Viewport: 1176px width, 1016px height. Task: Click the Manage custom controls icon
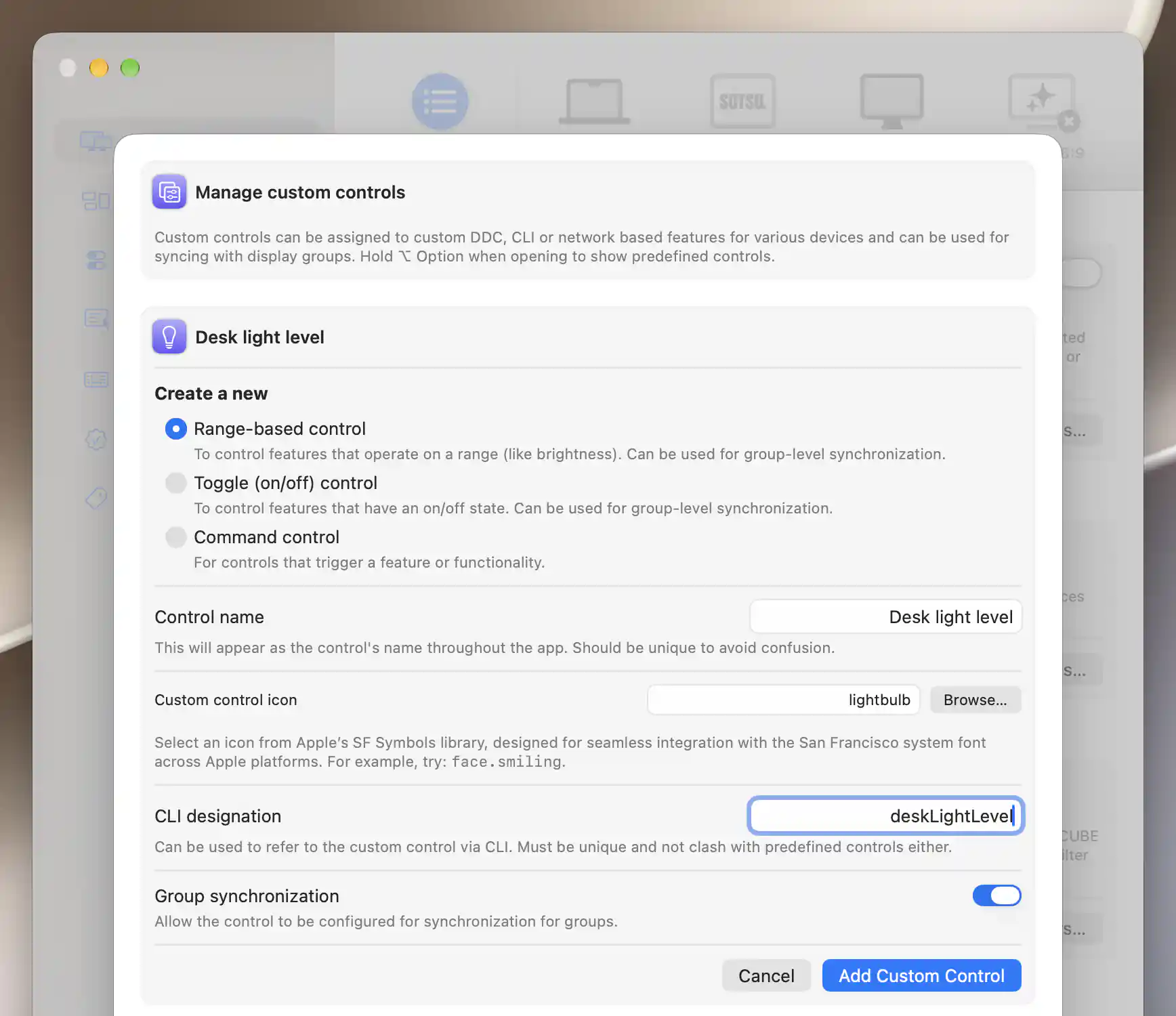tap(169, 192)
